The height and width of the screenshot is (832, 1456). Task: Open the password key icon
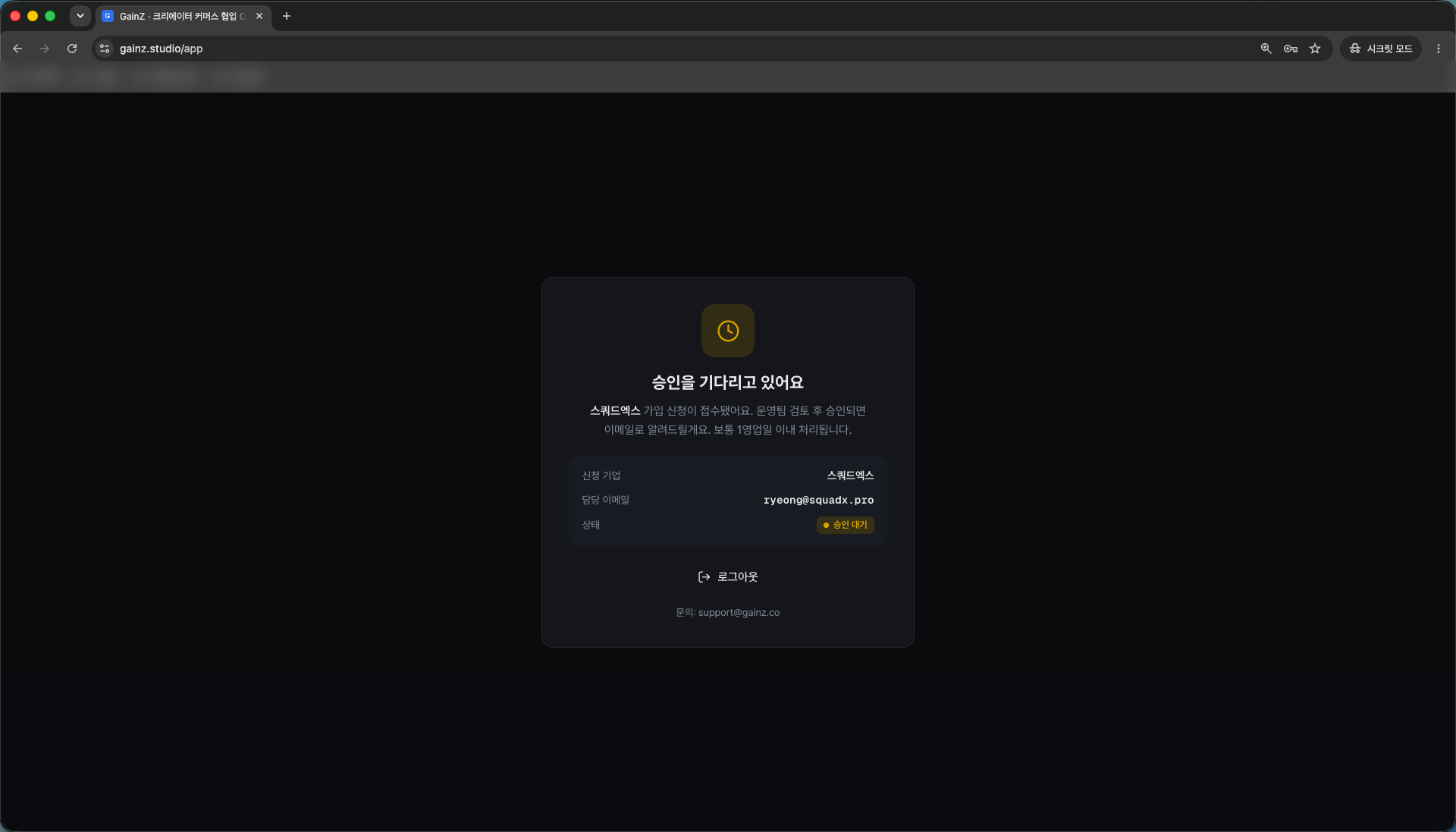(x=1290, y=49)
